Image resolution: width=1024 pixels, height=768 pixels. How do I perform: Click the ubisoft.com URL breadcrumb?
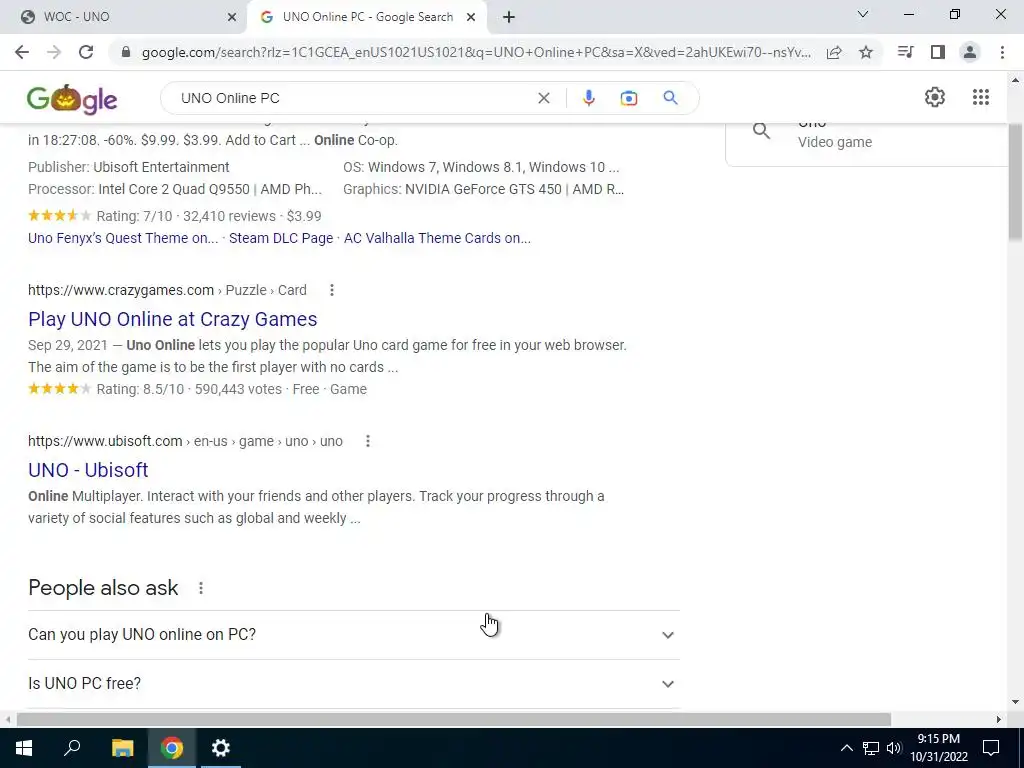click(x=185, y=441)
